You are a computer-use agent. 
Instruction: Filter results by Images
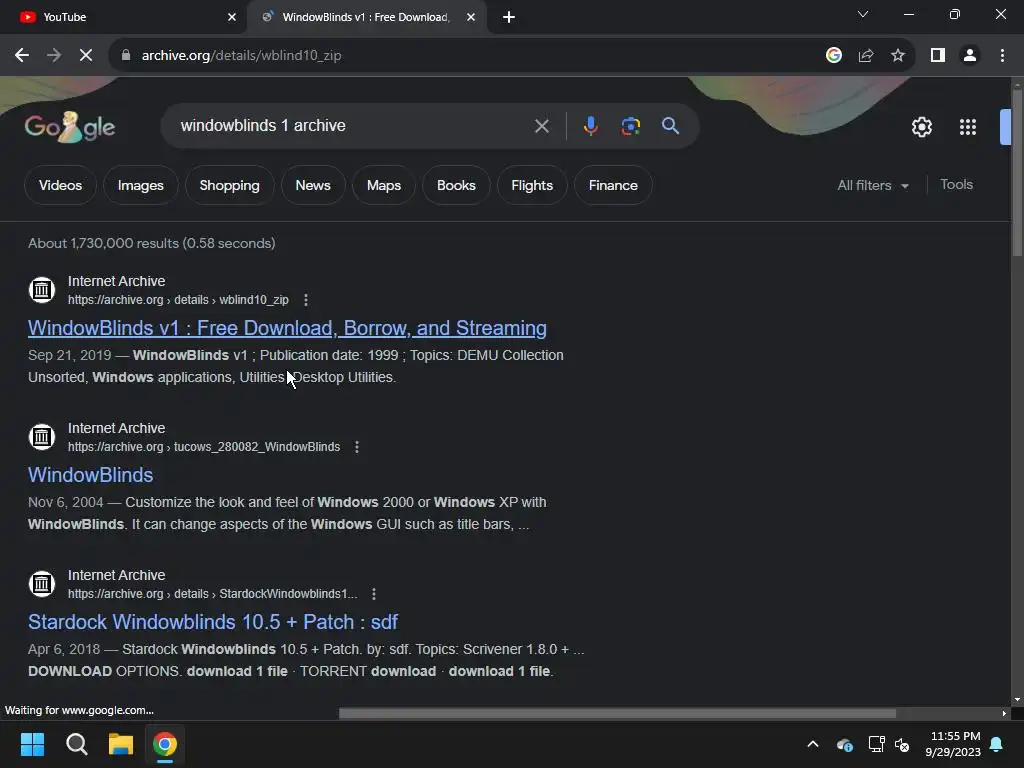(140, 185)
